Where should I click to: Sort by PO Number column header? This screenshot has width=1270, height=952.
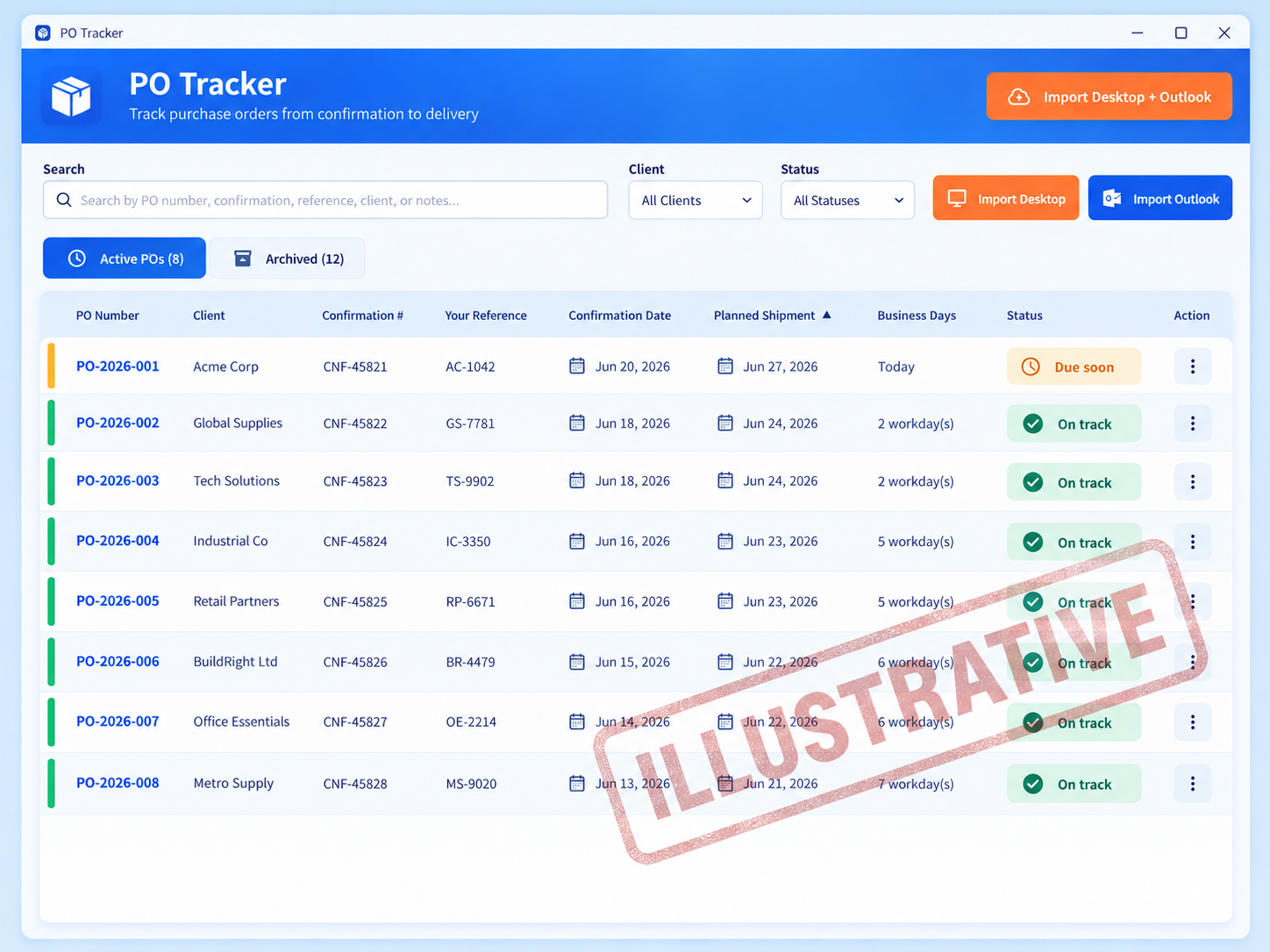click(107, 316)
